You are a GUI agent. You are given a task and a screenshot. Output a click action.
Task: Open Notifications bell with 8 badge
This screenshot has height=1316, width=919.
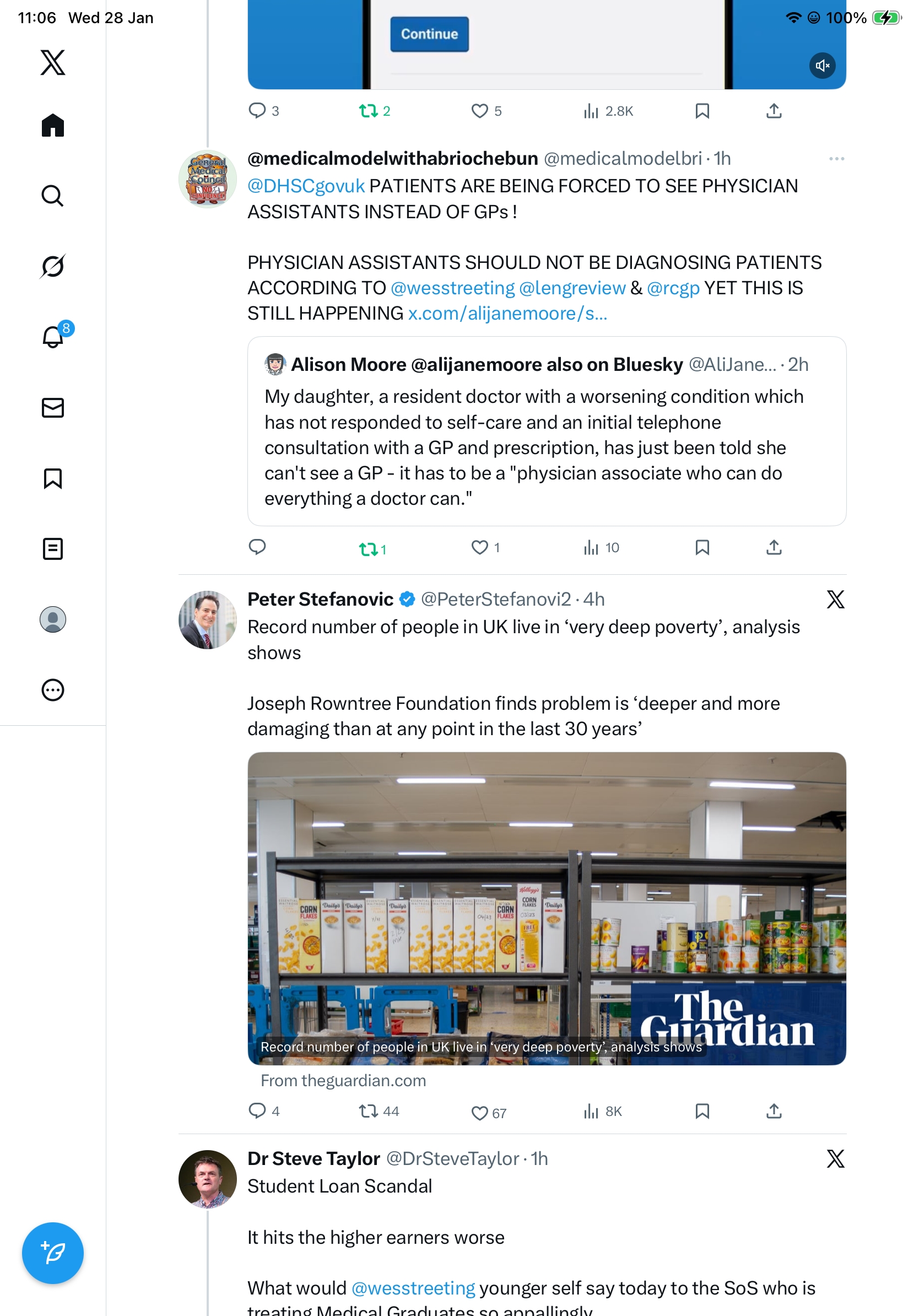click(x=53, y=337)
